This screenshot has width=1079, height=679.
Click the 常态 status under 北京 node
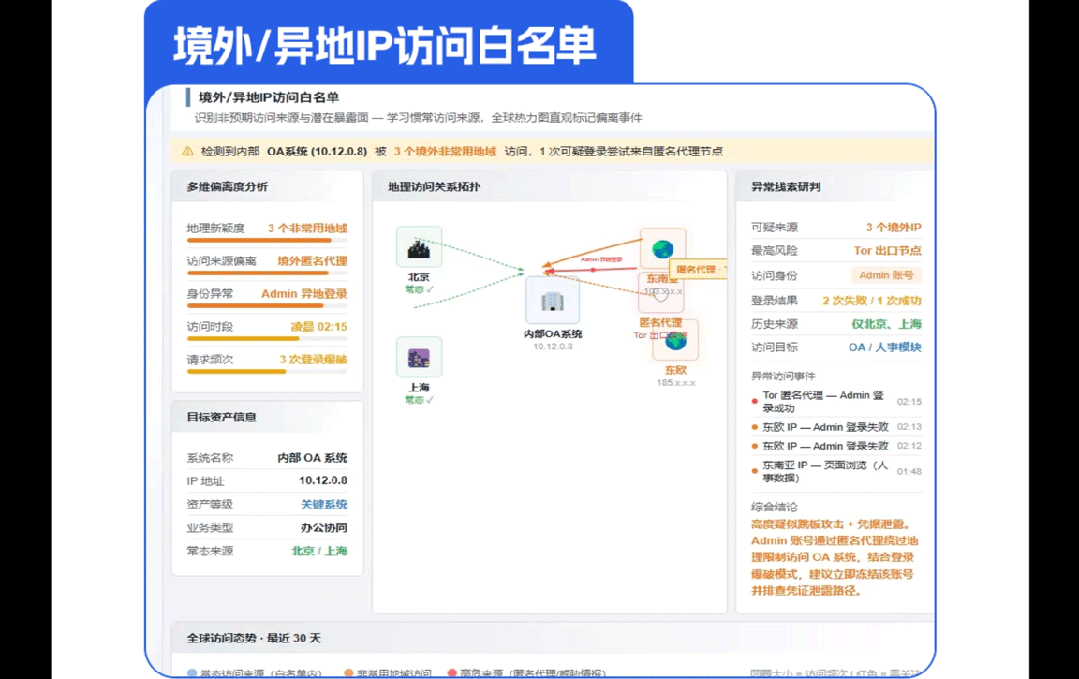coord(419,290)
